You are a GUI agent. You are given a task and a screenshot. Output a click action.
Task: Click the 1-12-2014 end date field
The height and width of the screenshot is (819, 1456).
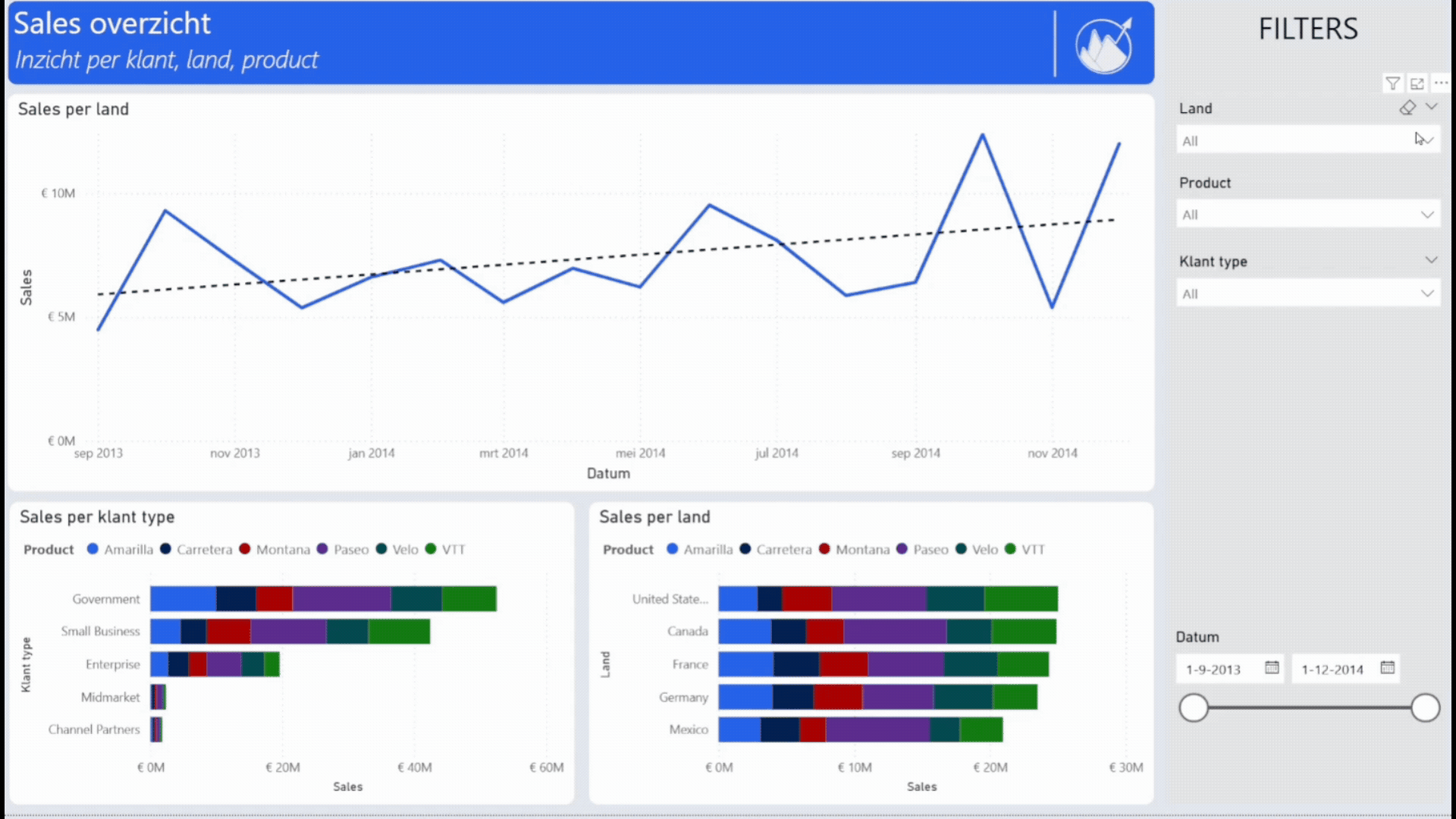pyautogui.click(x=1332, y=670)
